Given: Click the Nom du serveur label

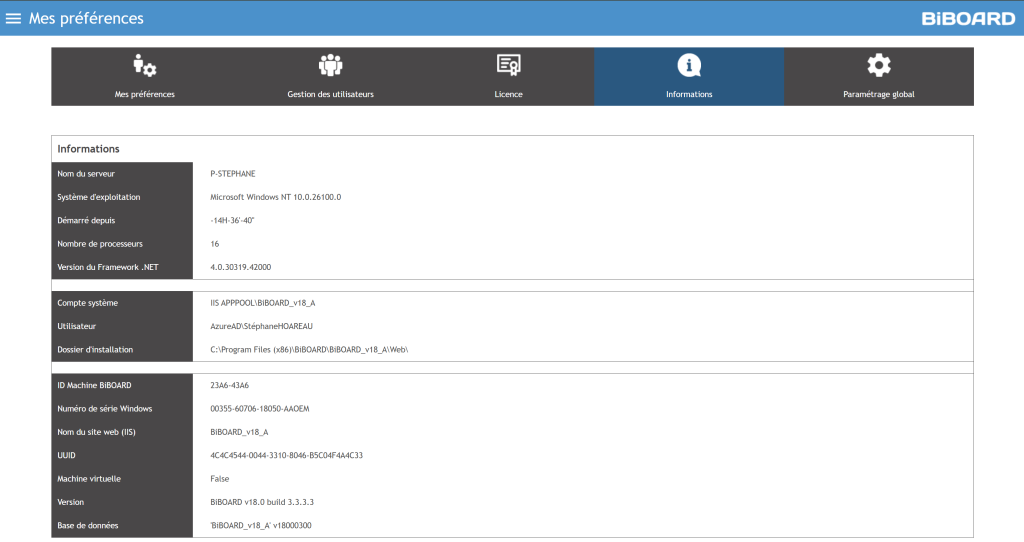Looking at the screenshot, I should (x=86, y=174).
